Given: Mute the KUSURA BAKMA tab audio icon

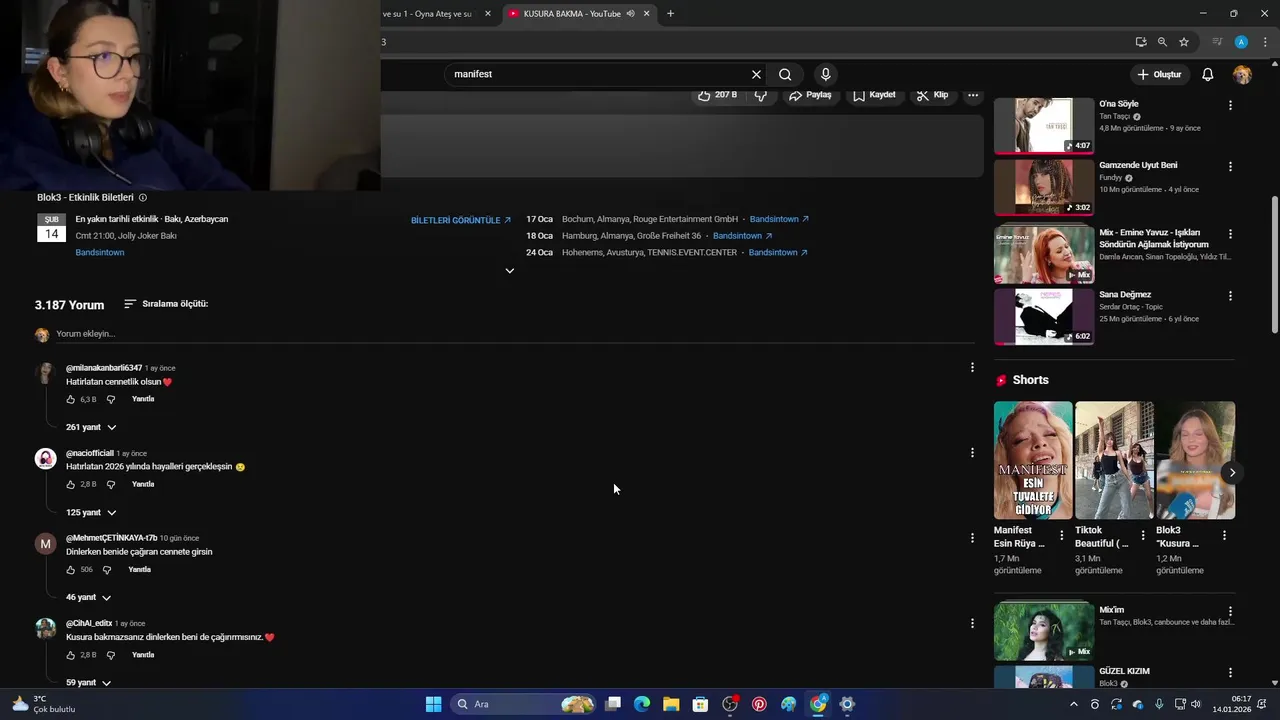Looking at the screenshot, I should [630, 14].
